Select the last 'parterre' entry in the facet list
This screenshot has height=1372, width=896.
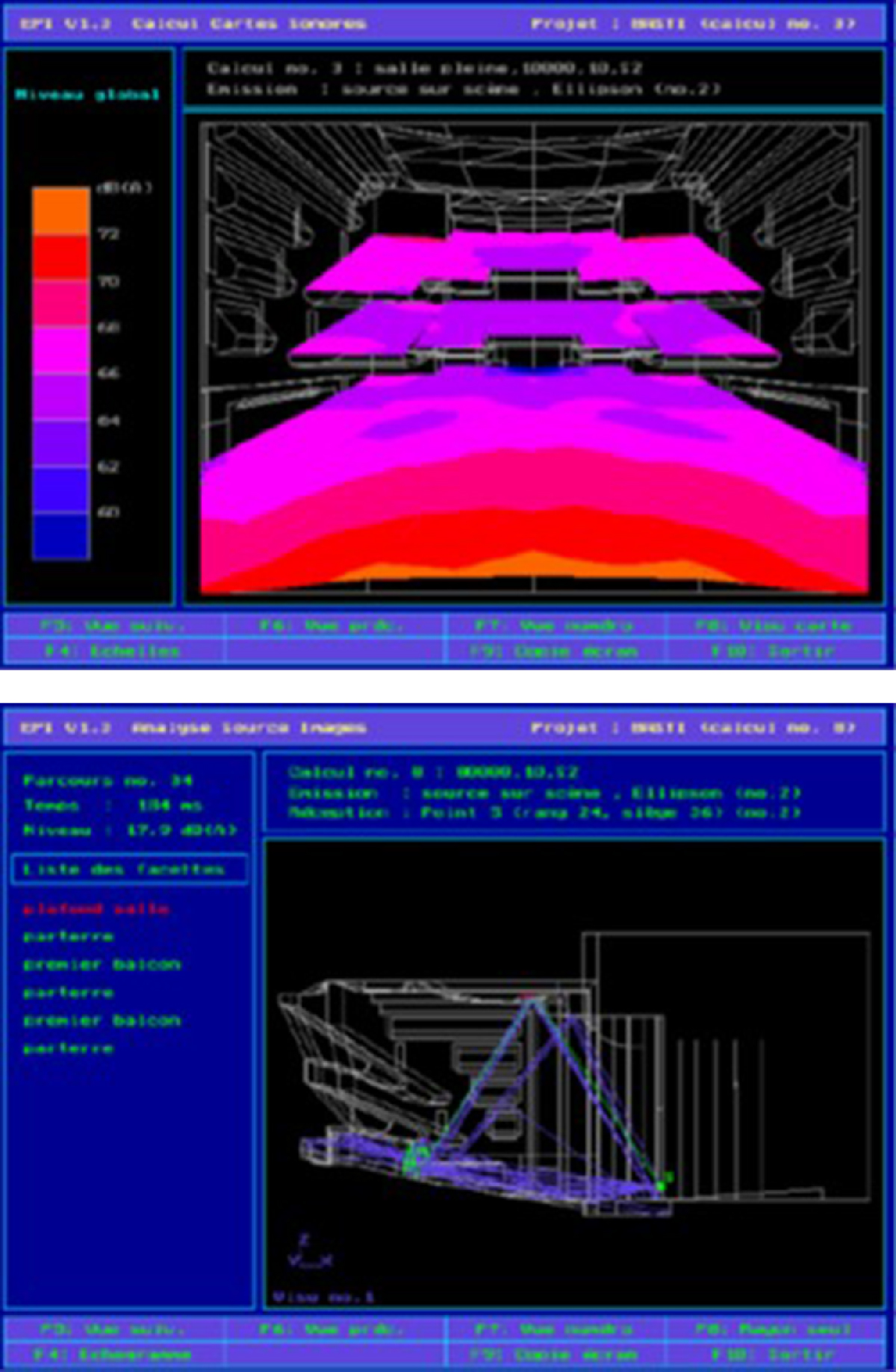(68, 1049)
